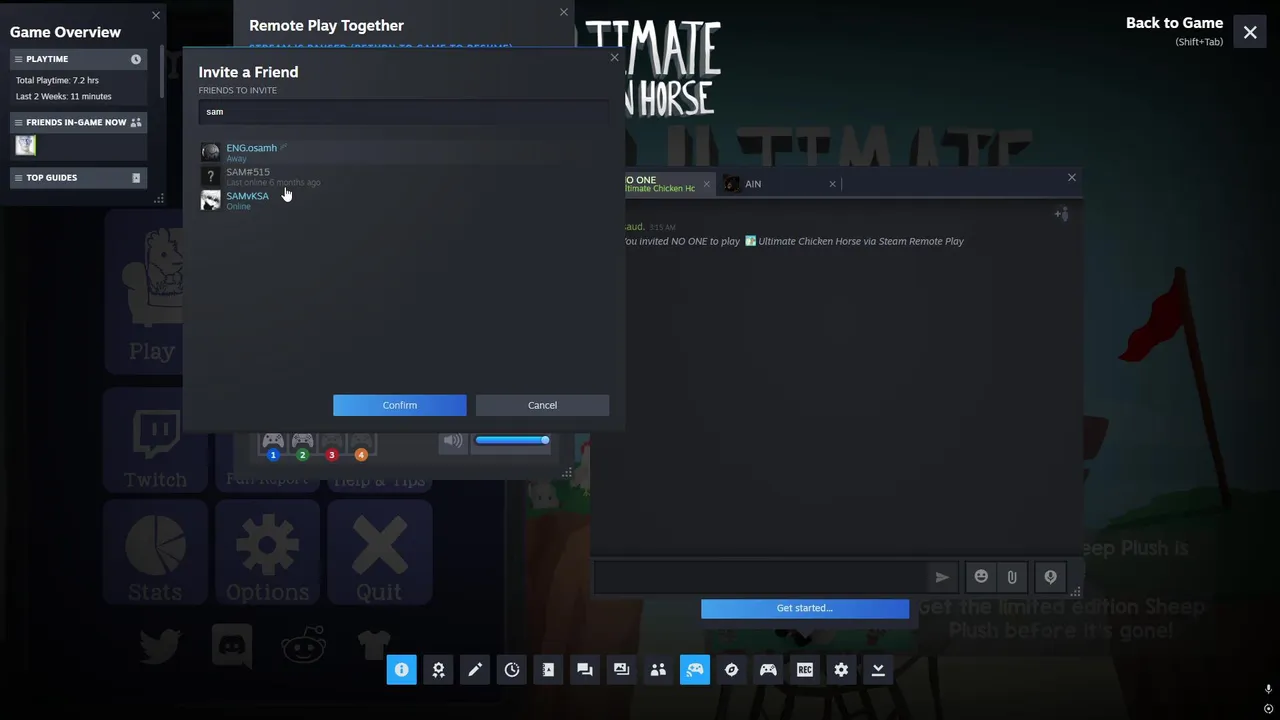Close the AIN chat tab

pos(832,184)
